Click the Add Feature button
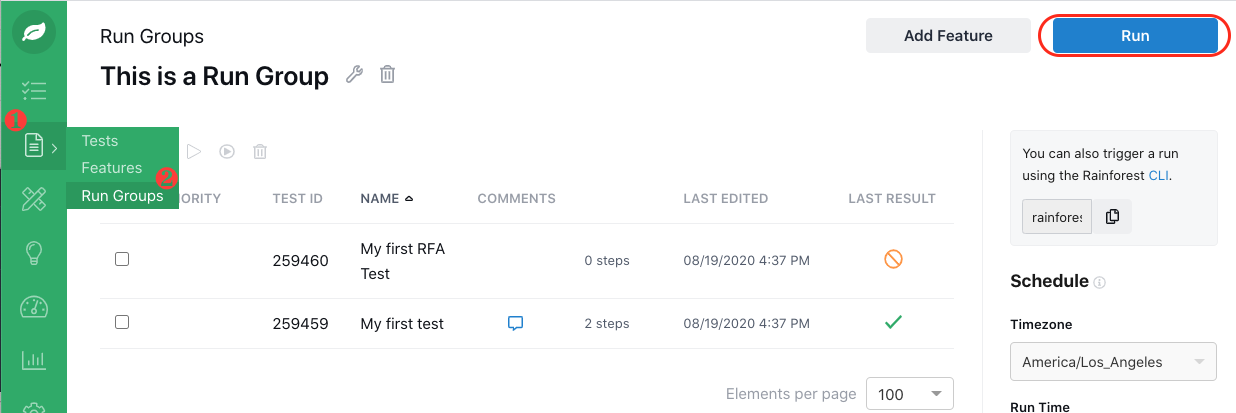The height and width of the screenshot is (413, 1236). click(948, 36)
